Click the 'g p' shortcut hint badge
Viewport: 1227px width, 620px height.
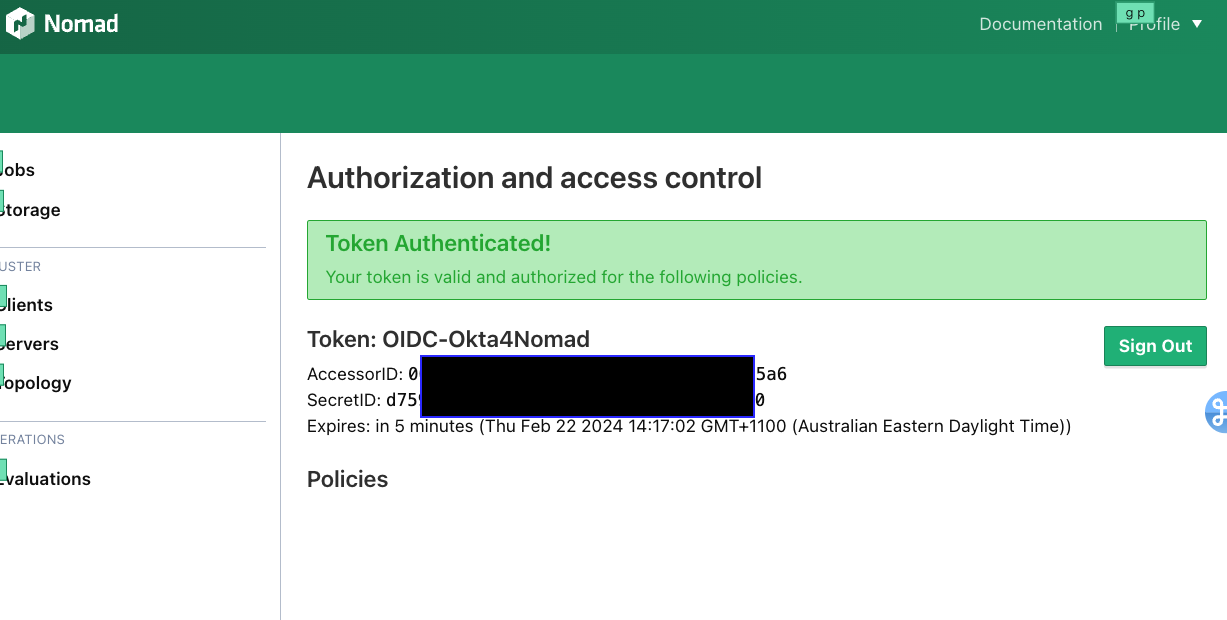1135,13
